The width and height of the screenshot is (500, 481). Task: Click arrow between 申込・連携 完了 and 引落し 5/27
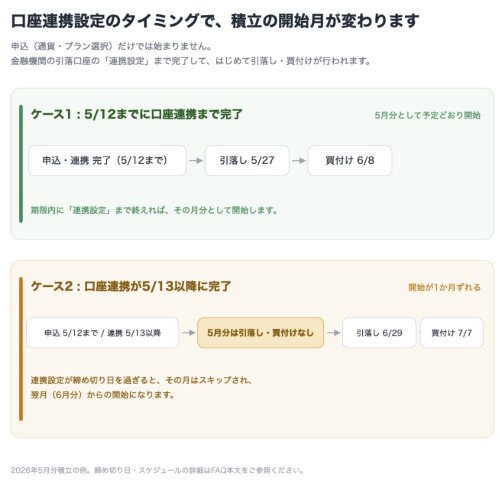[x=196, y=161]
